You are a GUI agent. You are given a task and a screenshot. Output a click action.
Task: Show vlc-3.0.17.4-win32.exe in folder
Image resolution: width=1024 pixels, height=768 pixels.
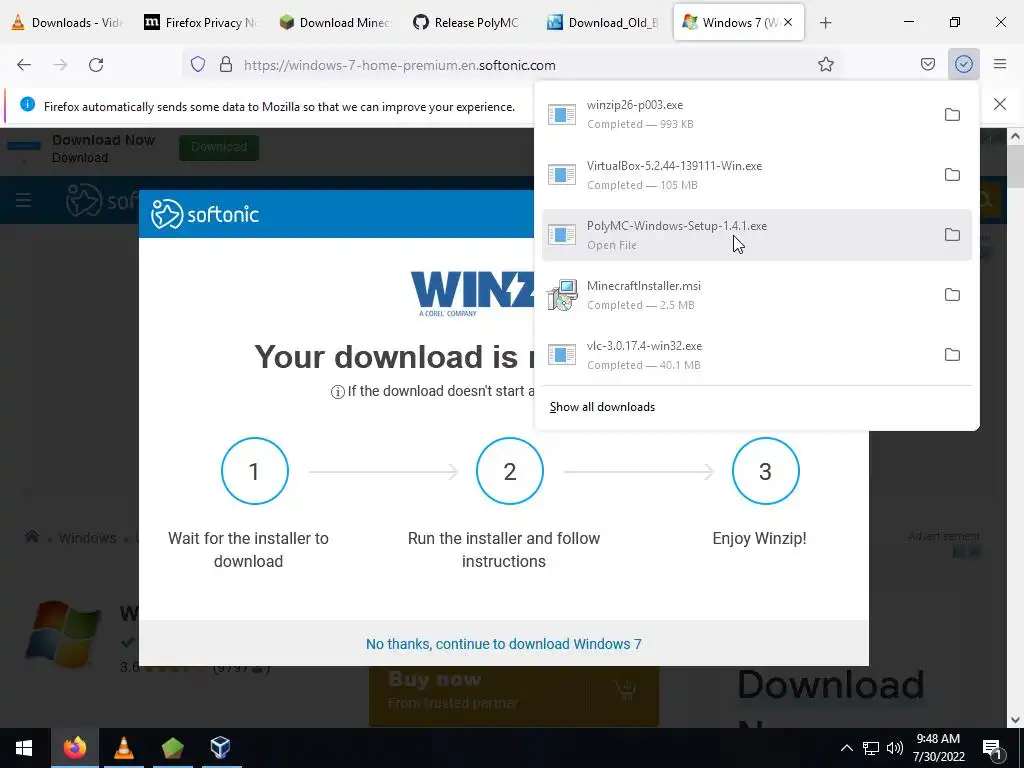(x=952, y=355)
